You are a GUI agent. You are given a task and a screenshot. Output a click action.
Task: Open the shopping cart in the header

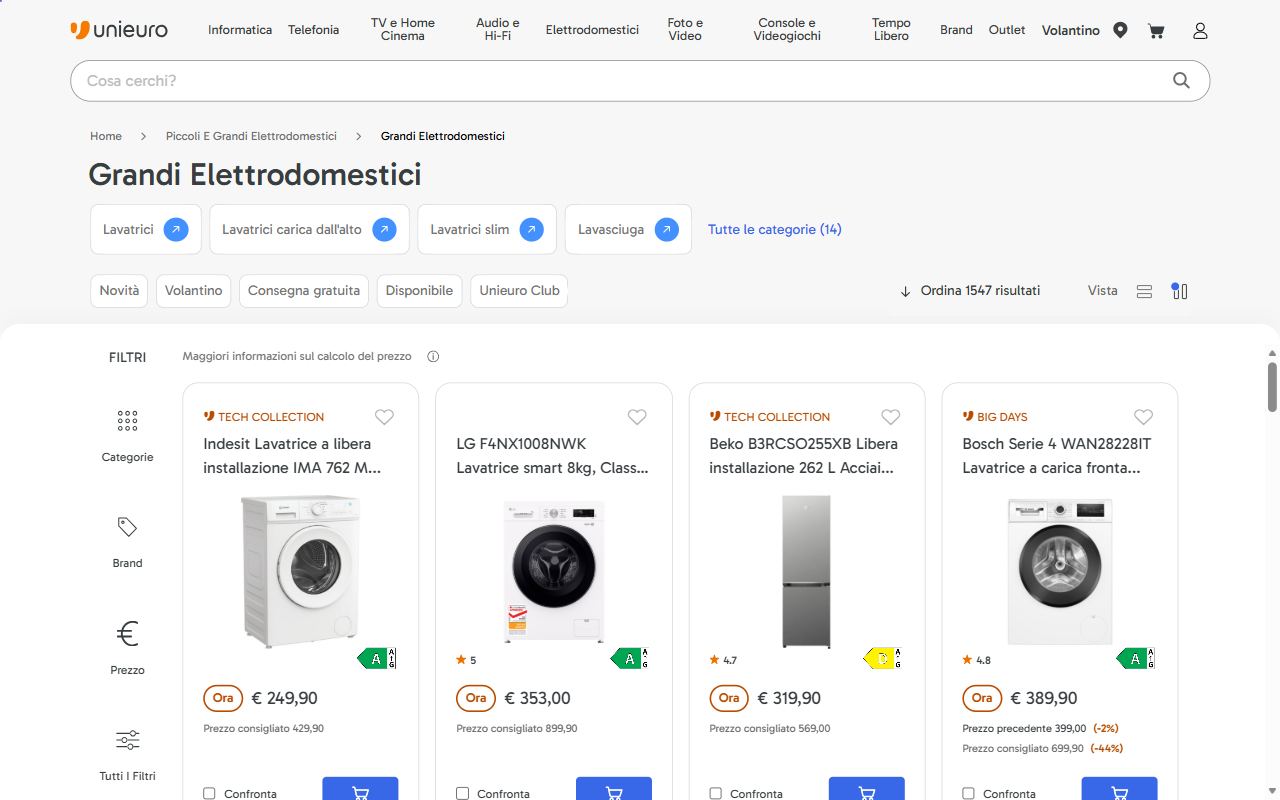pos(1156,30)
